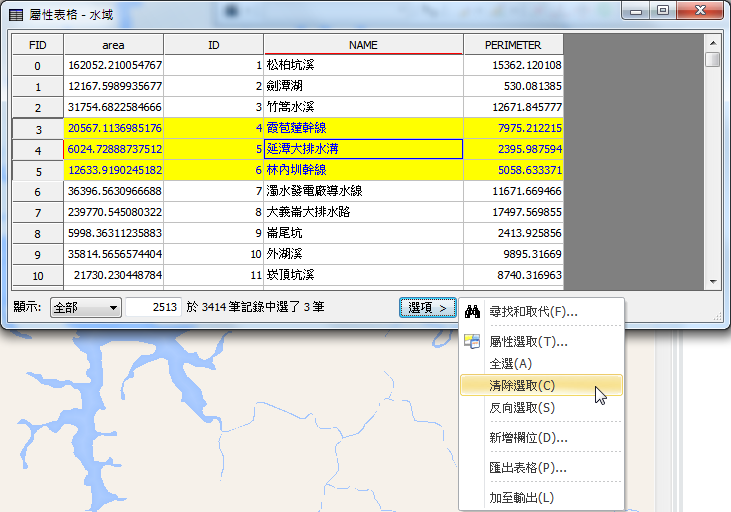Click the cell 霞苞蓮幹線
The width and height of the screenshot is (731, 512).
tap(363, 128)
